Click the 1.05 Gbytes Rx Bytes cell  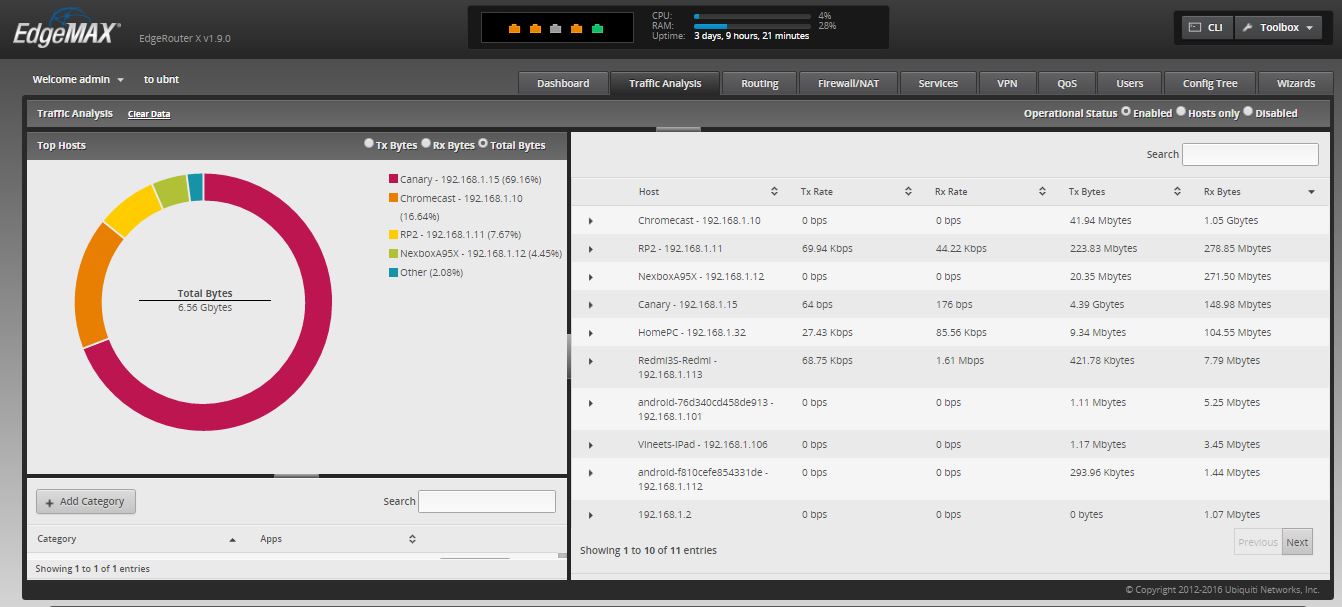click(x=1231, y=220)
